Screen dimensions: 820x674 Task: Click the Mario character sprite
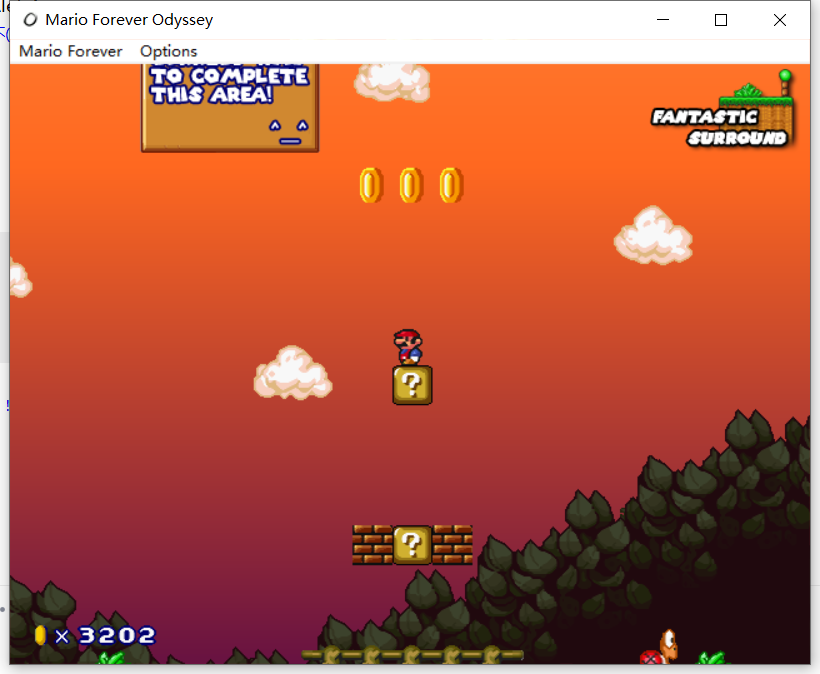pyautogui.click(x=408, y=347)
